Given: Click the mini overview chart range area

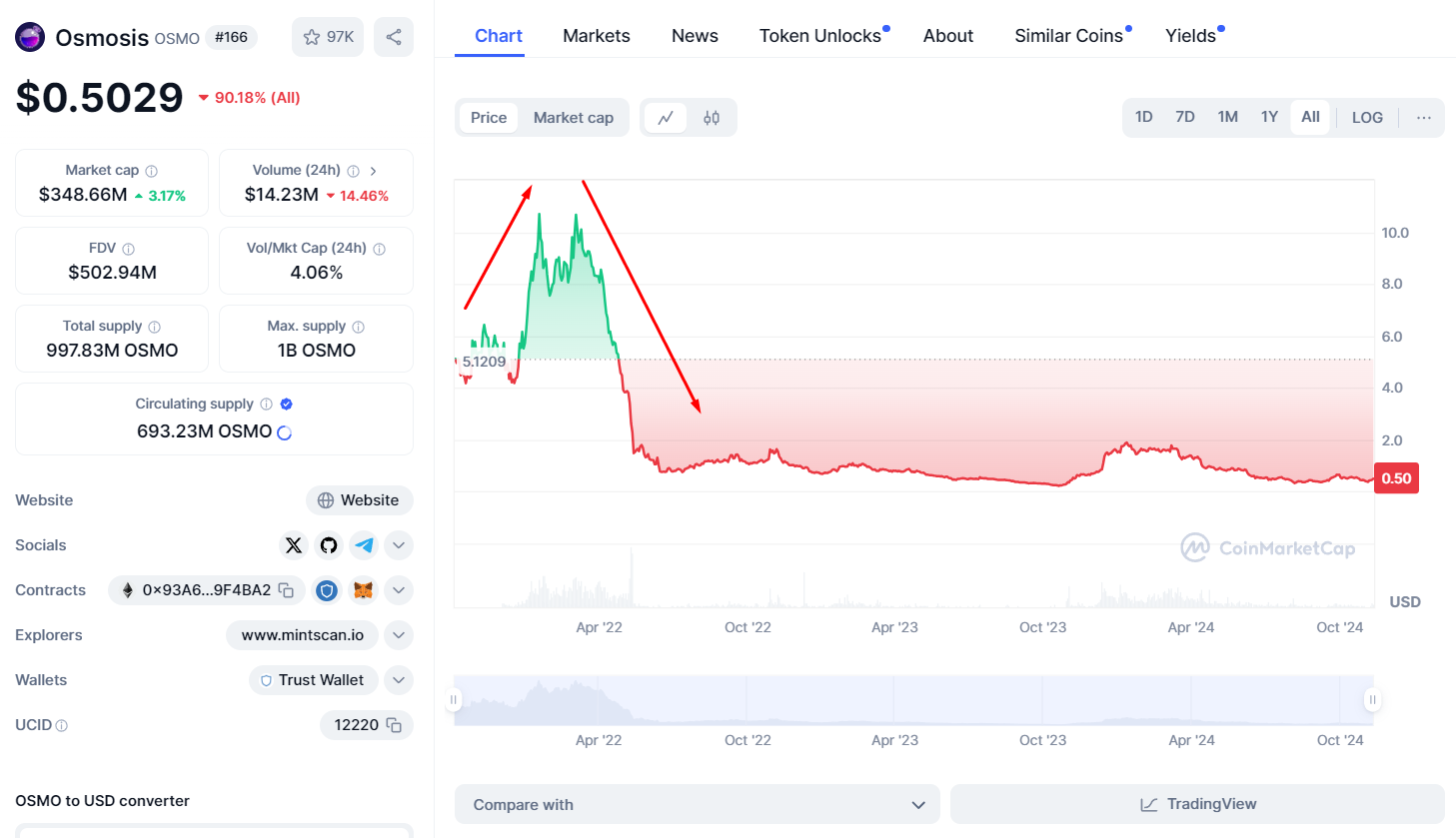Looking at the screenshot, I should point(913,700).
